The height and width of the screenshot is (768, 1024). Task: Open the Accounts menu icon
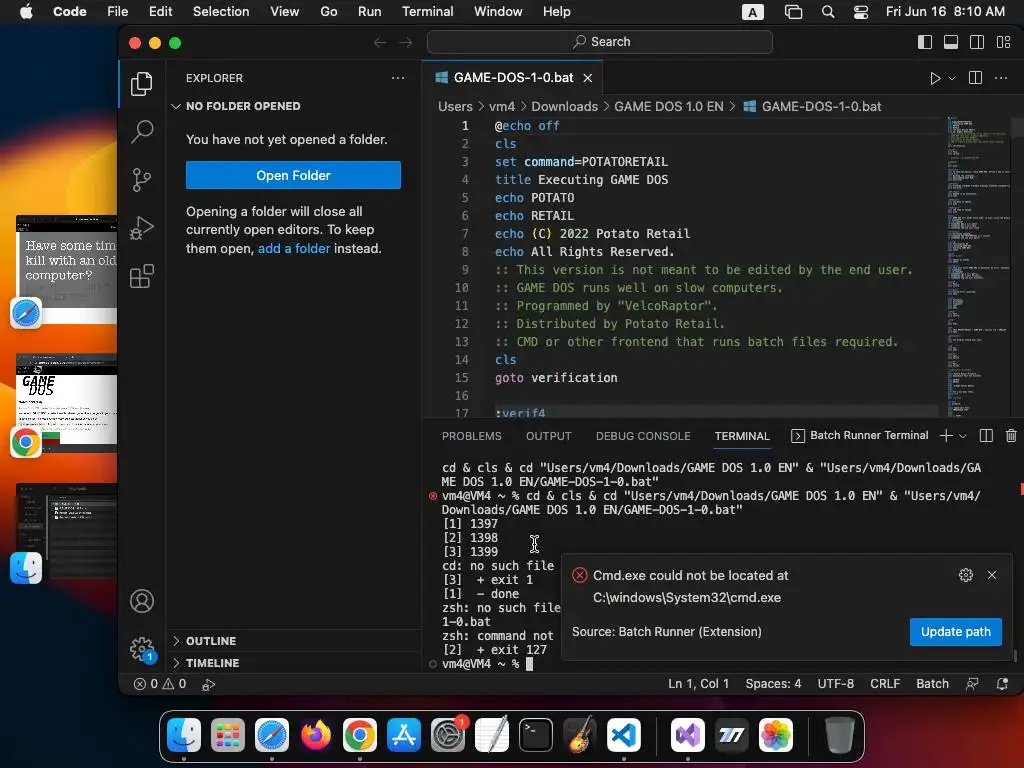click(x=142, y=601)
